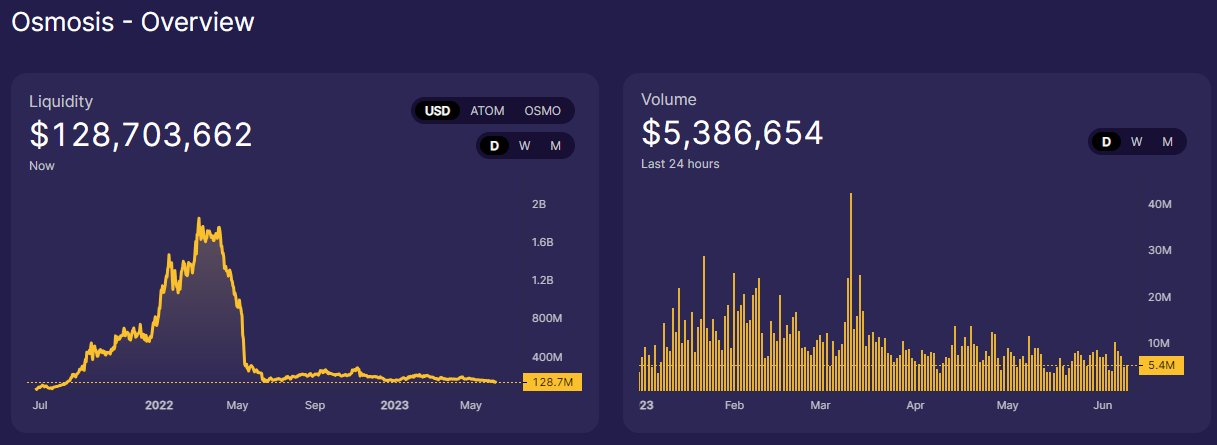Select daily (D) interval for Liquidity
The width and height of the screenshot is (1217, 445).
[x=494, y=146]
